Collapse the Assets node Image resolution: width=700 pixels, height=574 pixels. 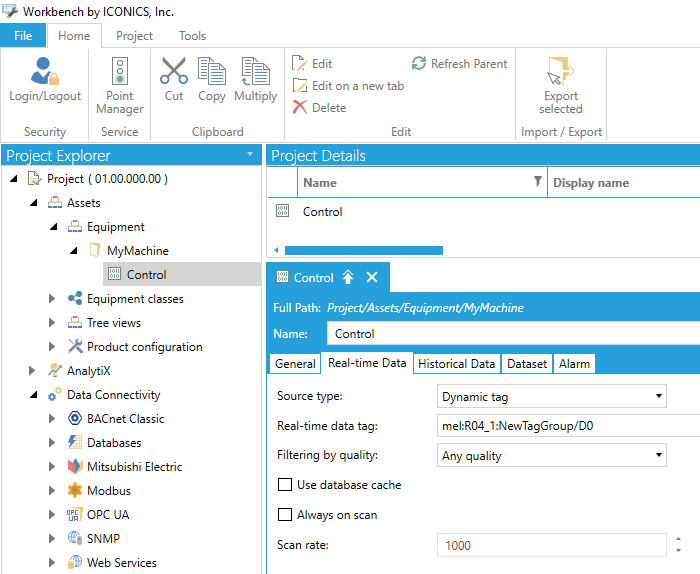[x=34, y=203]
